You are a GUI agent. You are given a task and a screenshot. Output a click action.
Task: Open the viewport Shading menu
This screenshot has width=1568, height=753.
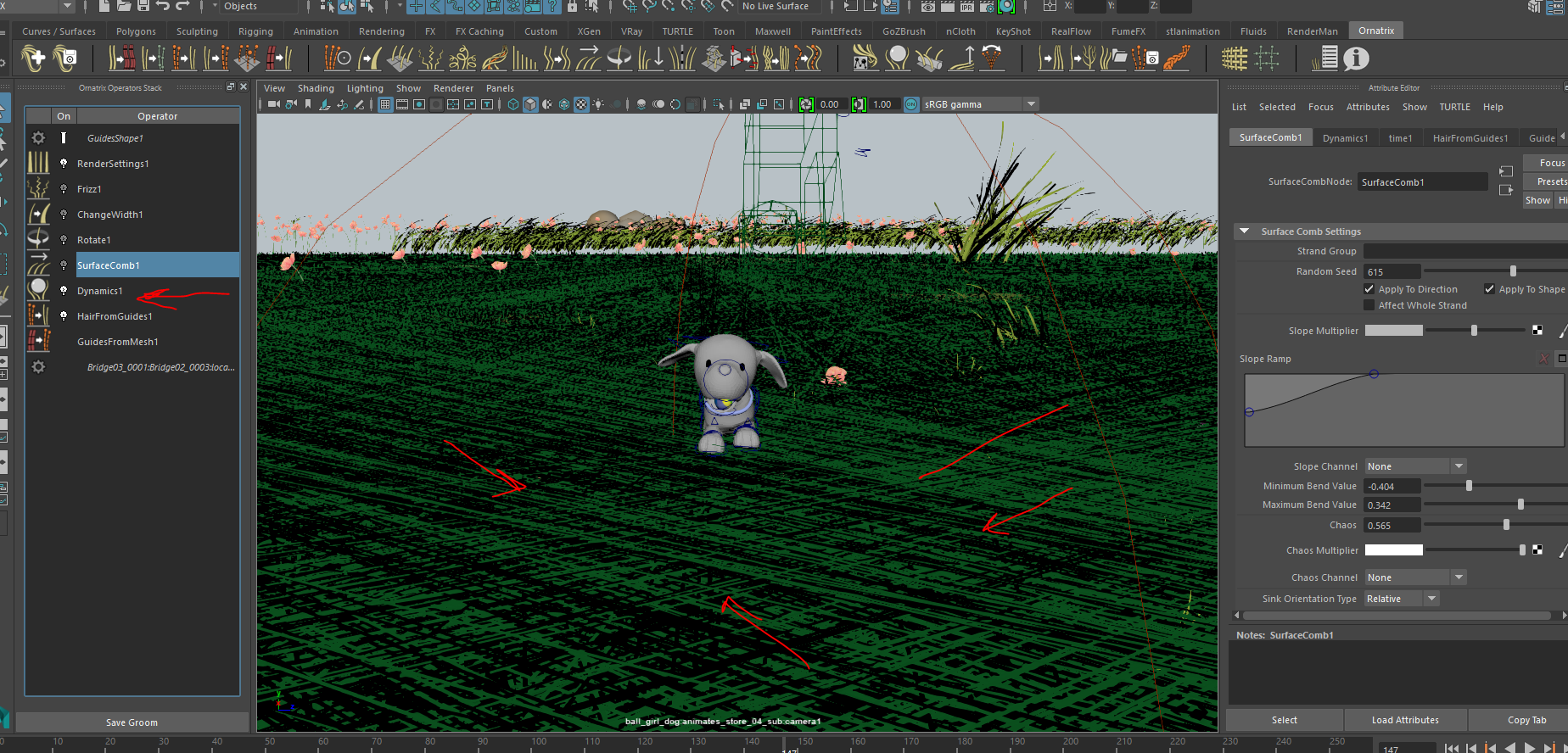[x=316, y=88]
